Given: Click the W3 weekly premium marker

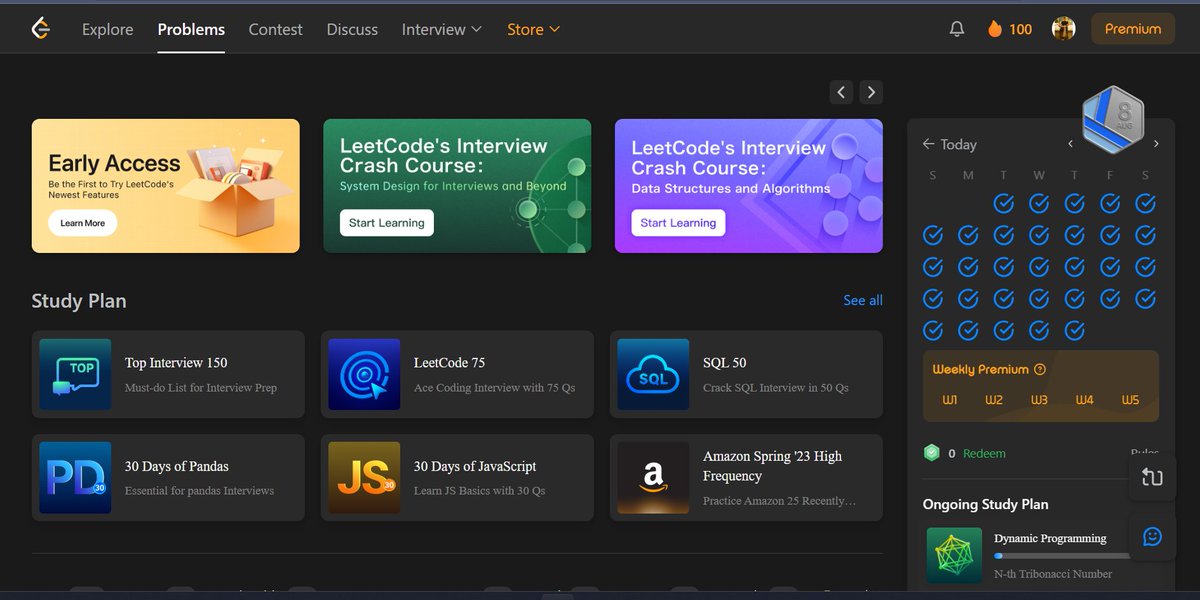Looking at the screenshot, I should coord(1039,400).
